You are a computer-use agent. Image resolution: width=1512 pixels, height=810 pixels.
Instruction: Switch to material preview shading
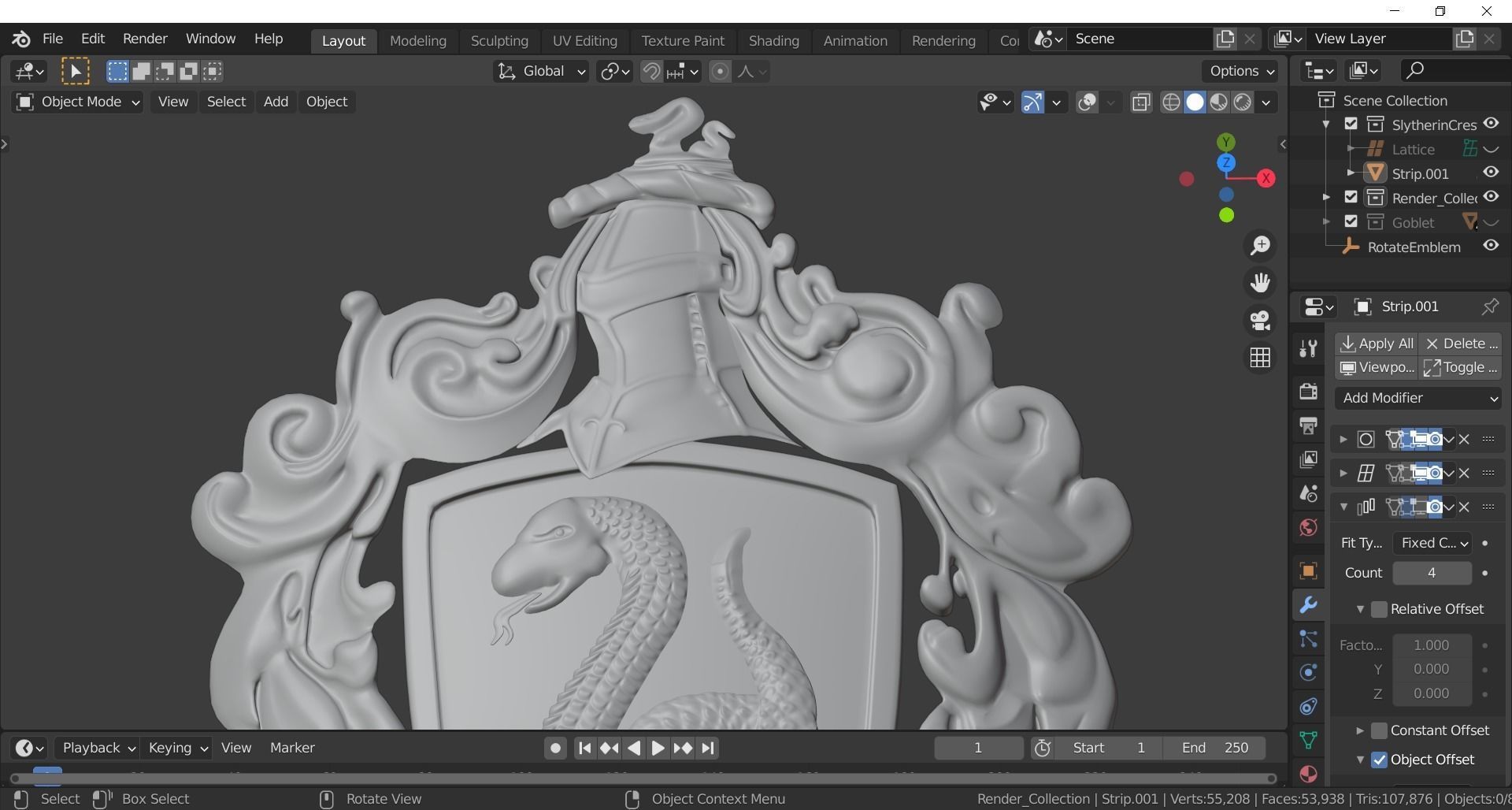click(1218, 102)
